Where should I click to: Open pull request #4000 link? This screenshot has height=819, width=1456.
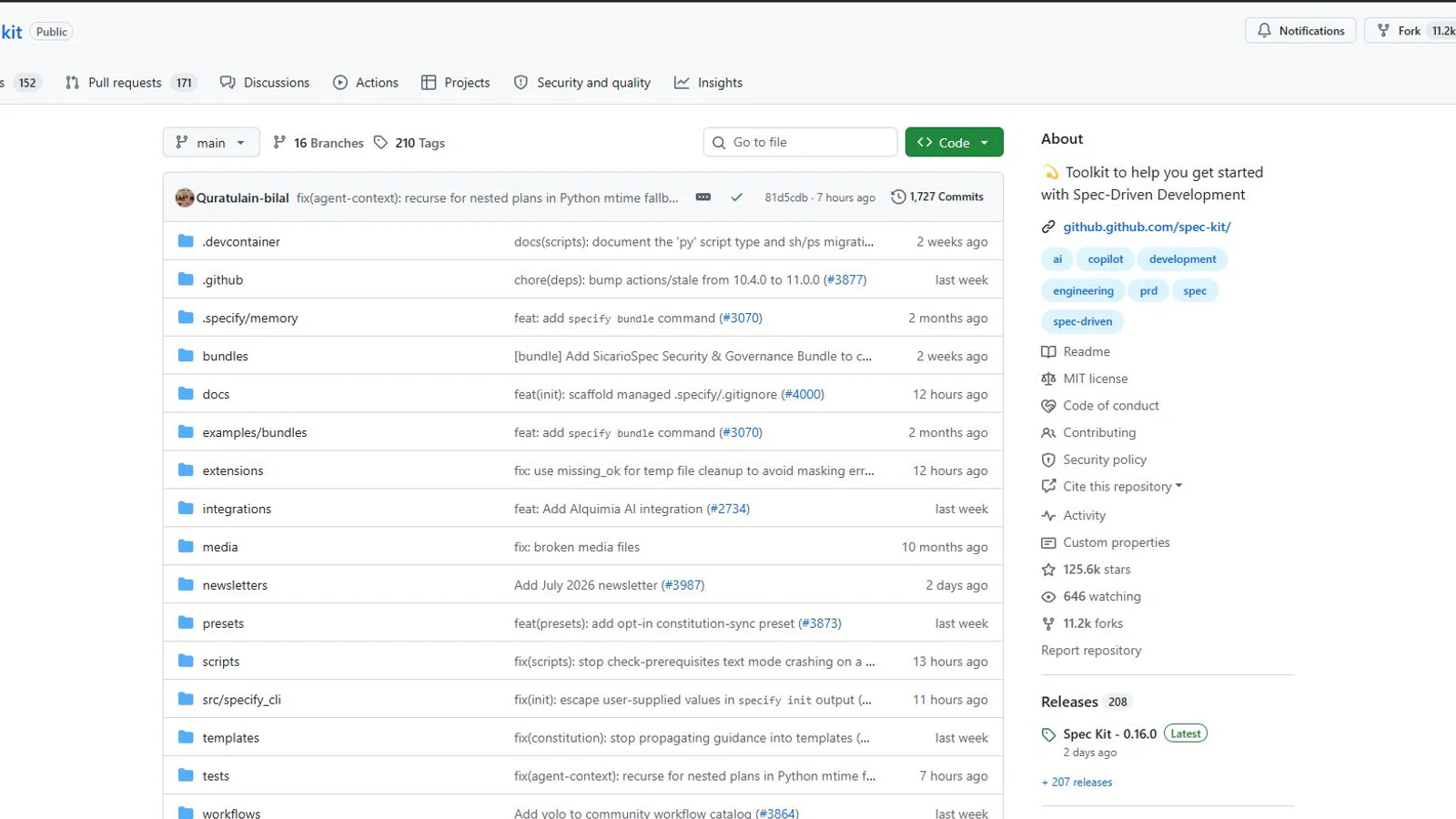[x=803, y=395]
